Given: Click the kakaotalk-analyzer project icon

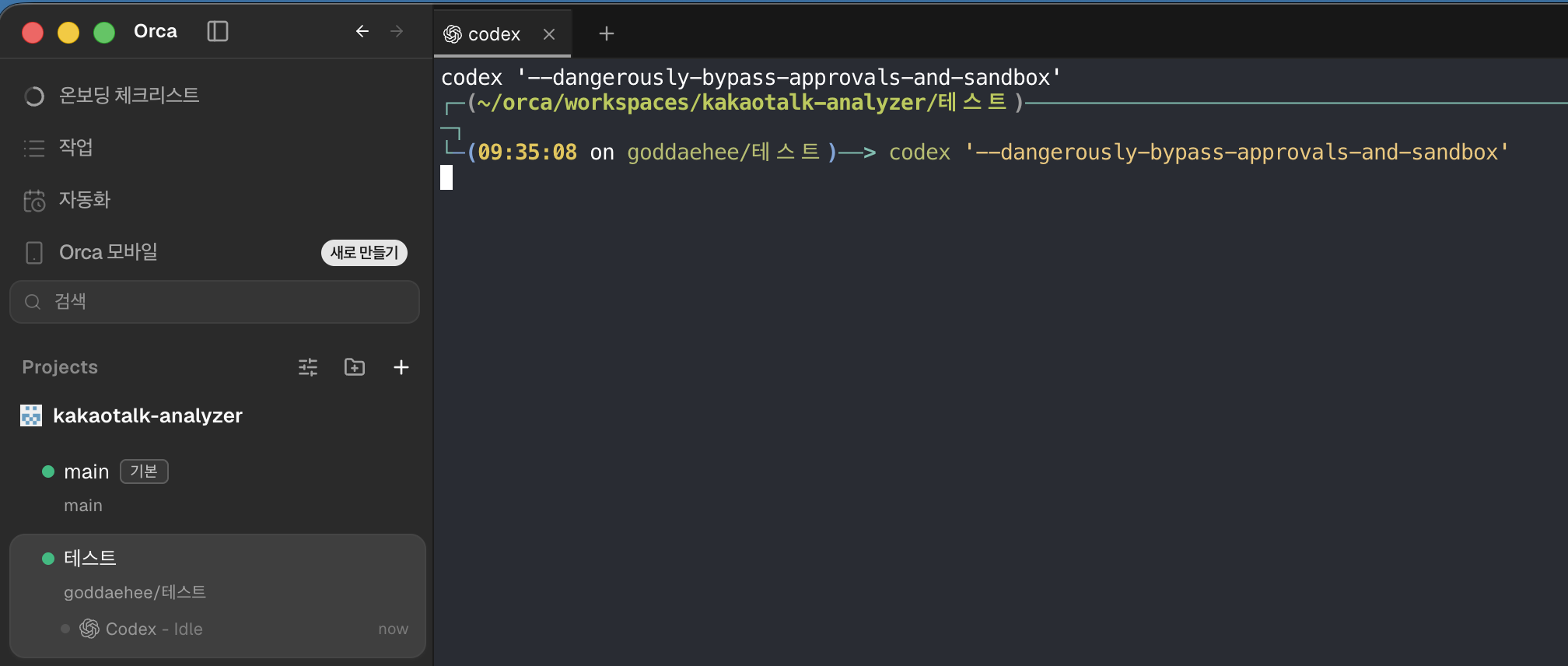Looking at the screenshot, I should (31, 415).
